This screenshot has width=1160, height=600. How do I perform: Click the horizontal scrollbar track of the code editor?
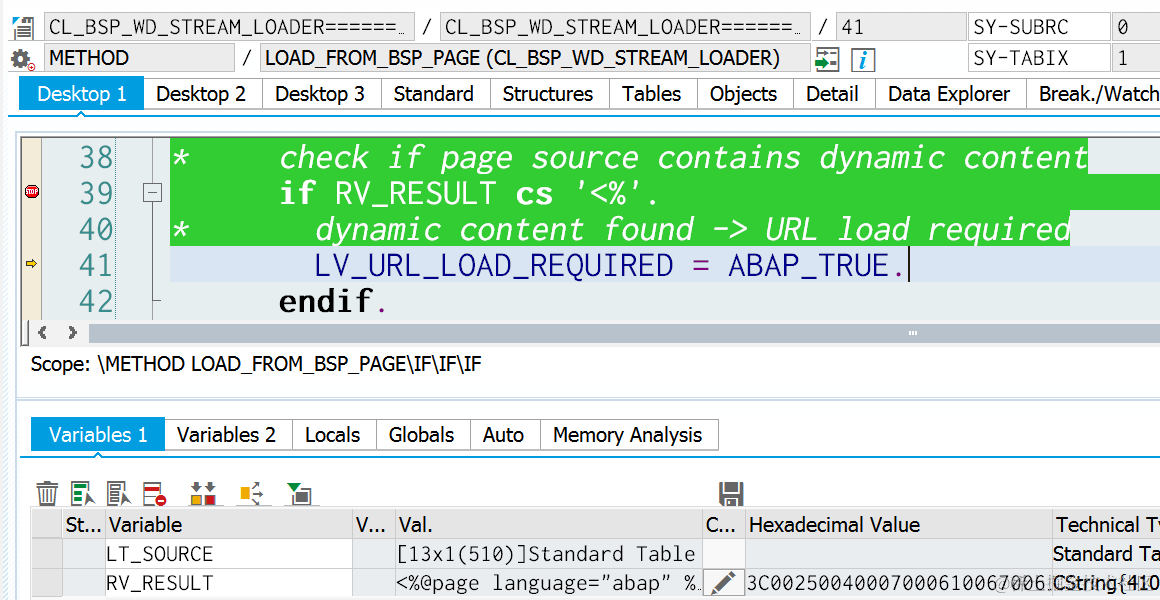tap(624, 333)
